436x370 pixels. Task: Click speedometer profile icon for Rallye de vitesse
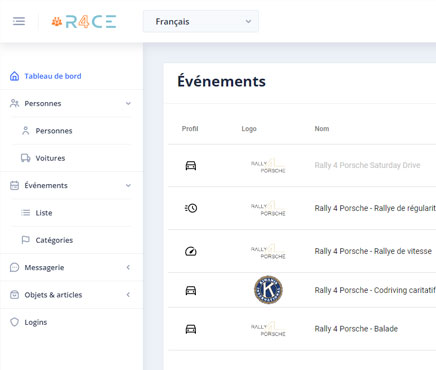click(191, 251)
